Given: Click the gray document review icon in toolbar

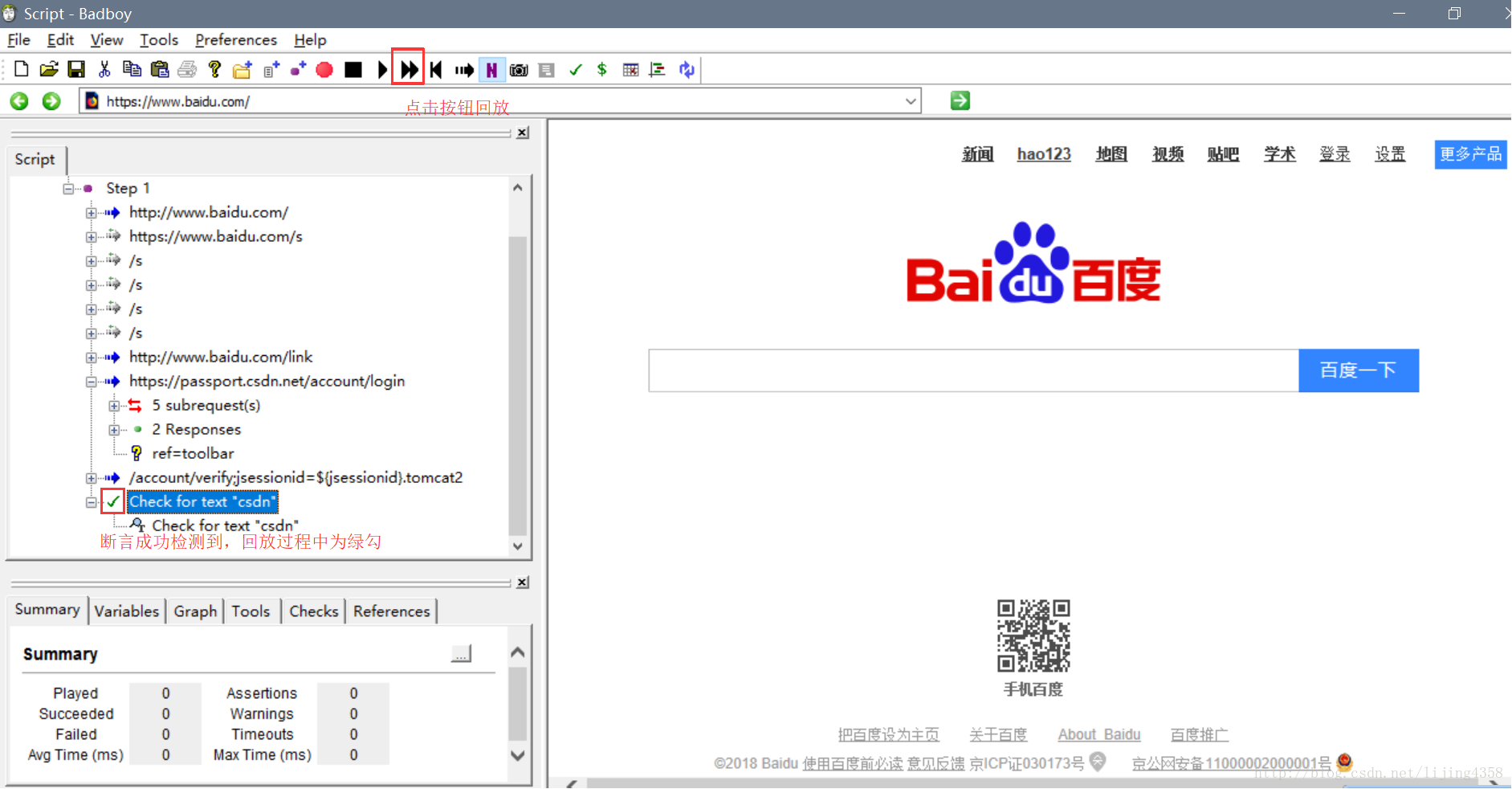Looking at the screenshot, I should [547, 70].
